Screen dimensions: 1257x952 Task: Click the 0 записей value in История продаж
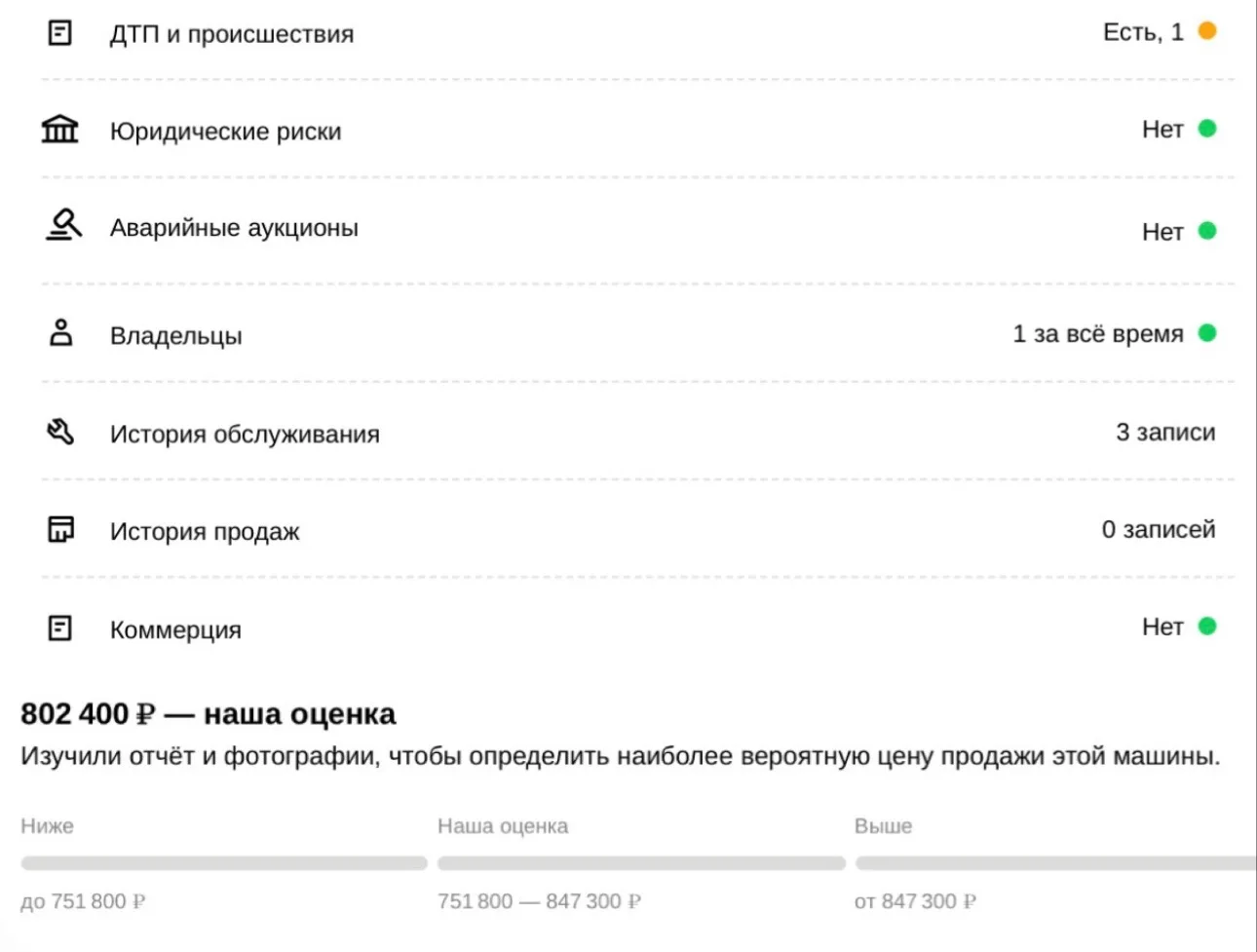1159,529
